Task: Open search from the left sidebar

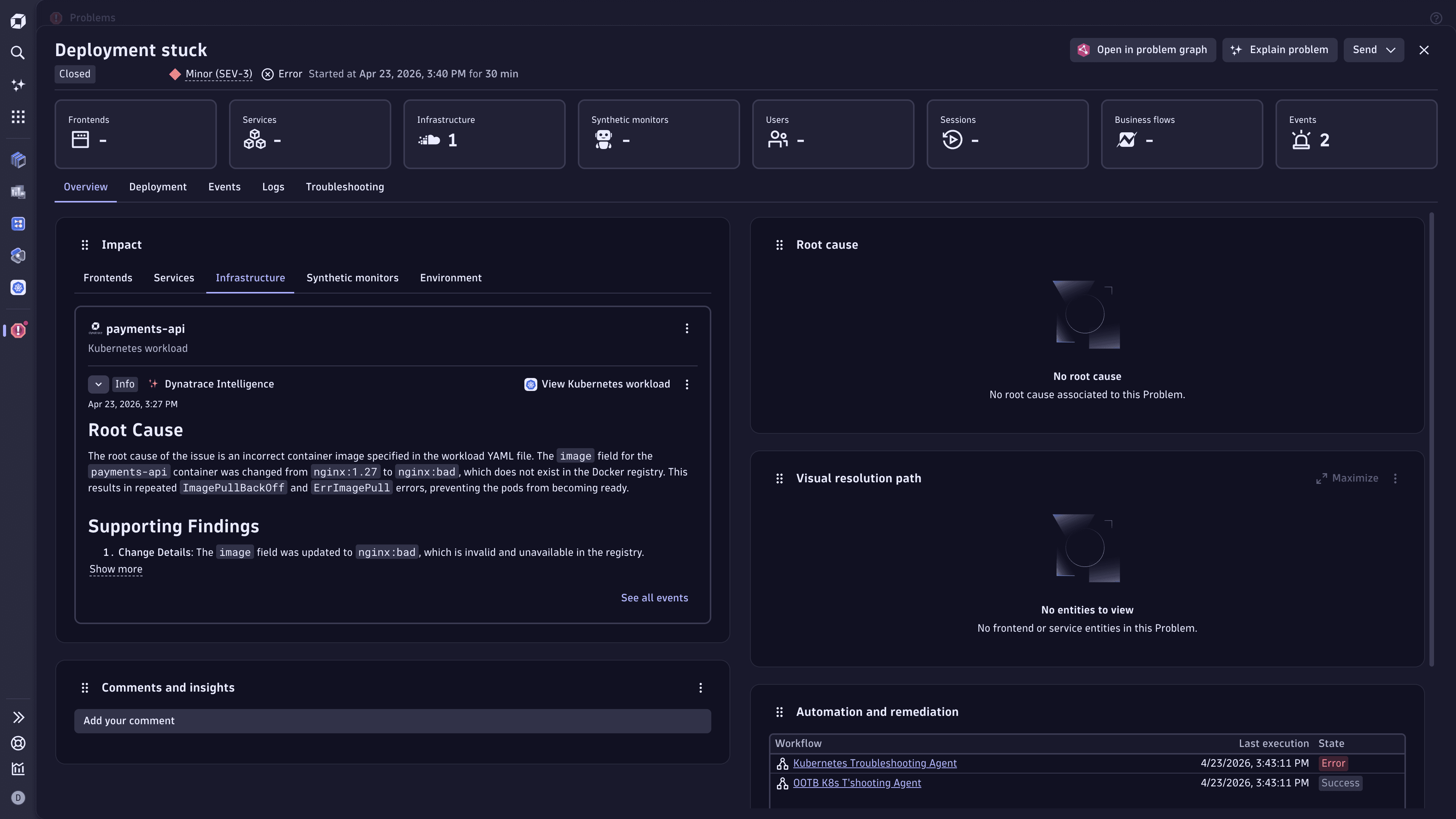Action: 18,53
